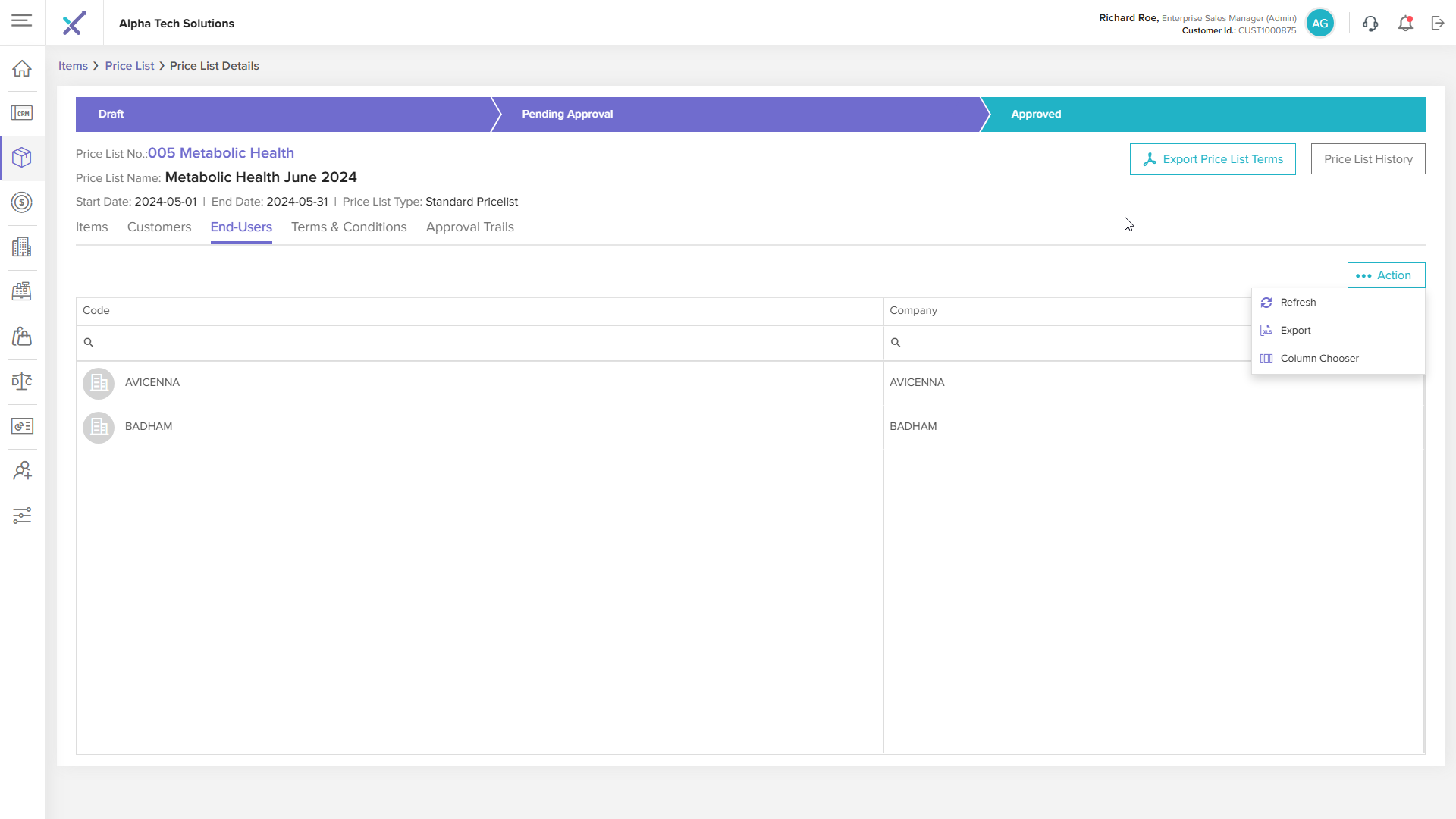Choose Column Chooser menu option
Image resolution: width=1456 pixels, height=819 pixels.
click(x=1319, y=359)
